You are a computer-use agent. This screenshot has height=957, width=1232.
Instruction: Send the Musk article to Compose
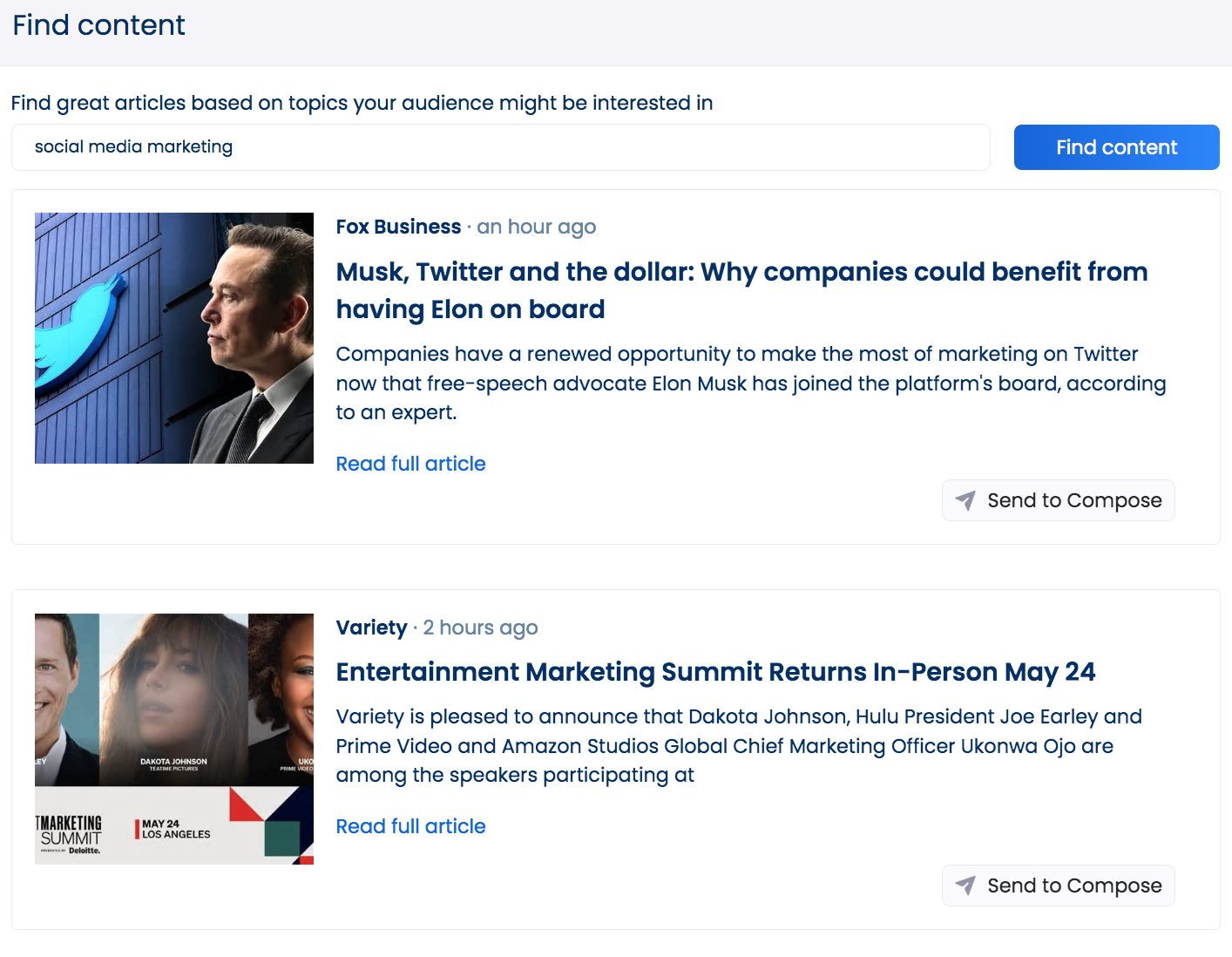1058,500
